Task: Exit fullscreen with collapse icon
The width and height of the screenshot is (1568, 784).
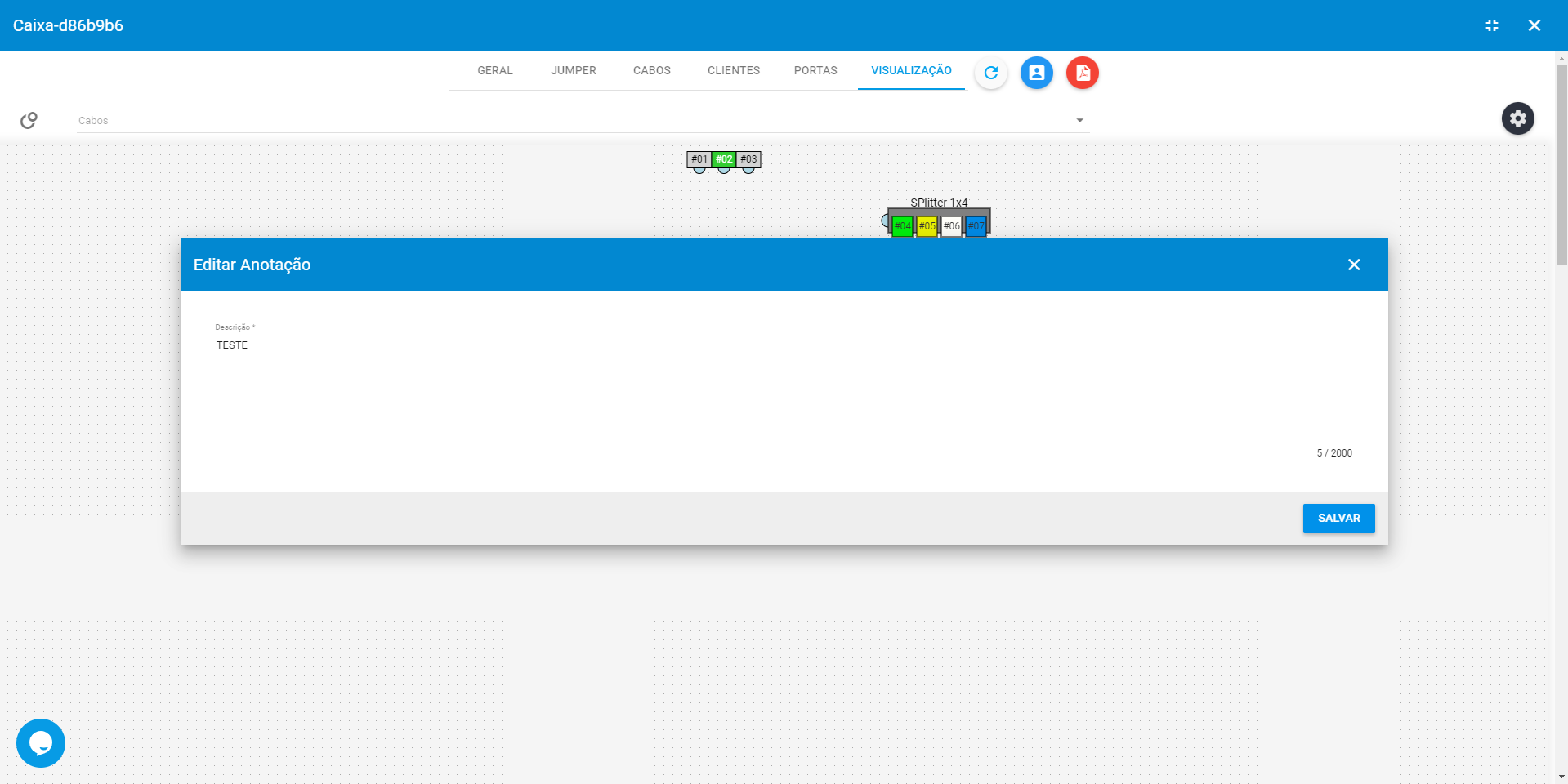Action: (x=1492, y=25)
